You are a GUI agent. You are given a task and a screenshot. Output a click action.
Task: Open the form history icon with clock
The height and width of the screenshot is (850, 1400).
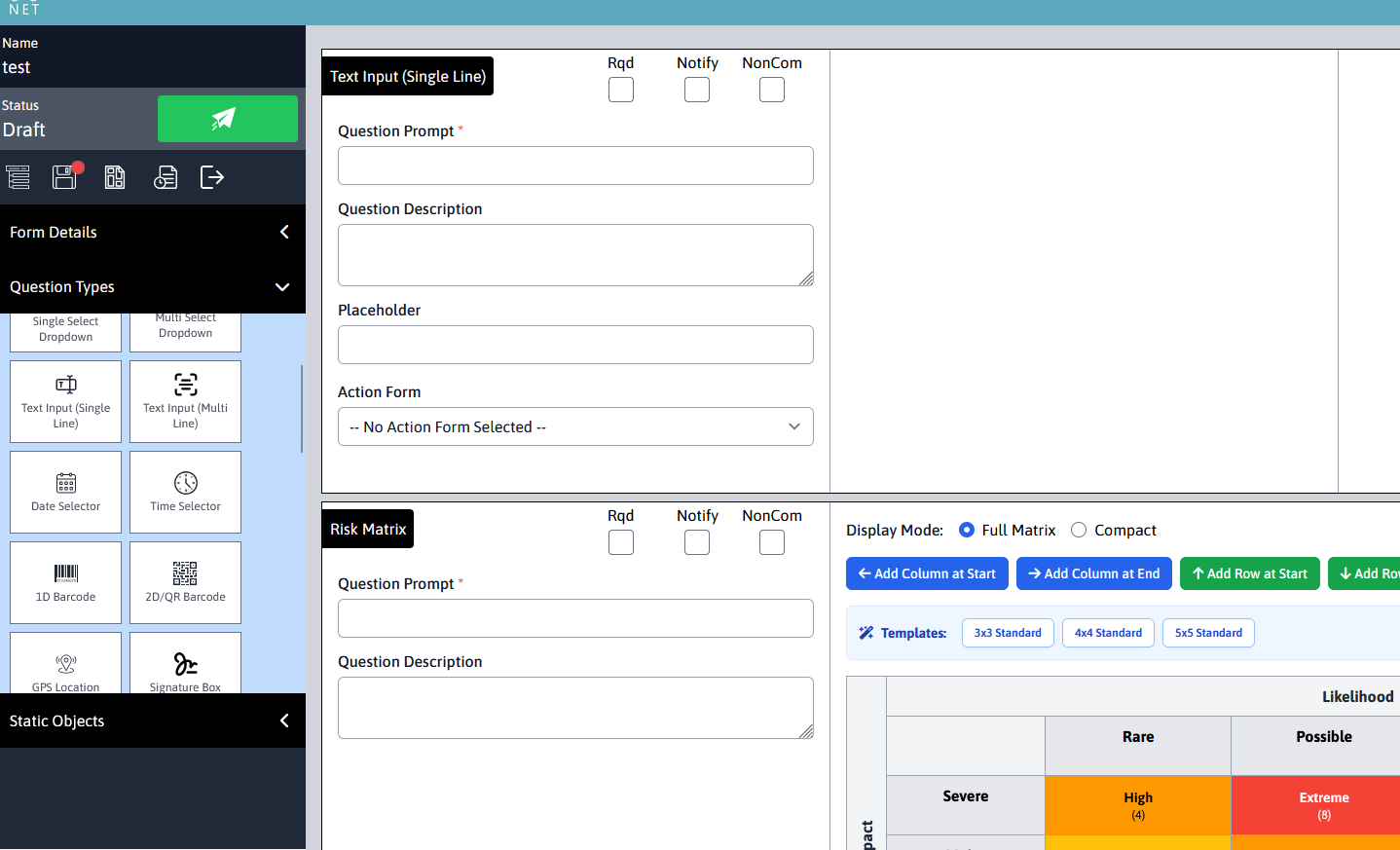(166, 177)
